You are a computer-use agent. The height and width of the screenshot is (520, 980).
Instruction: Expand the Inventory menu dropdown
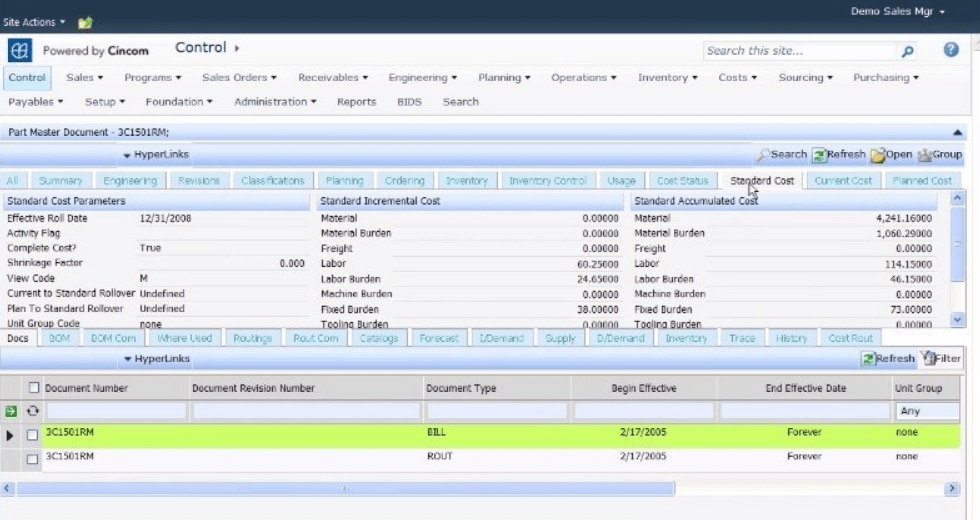[668, 78]
